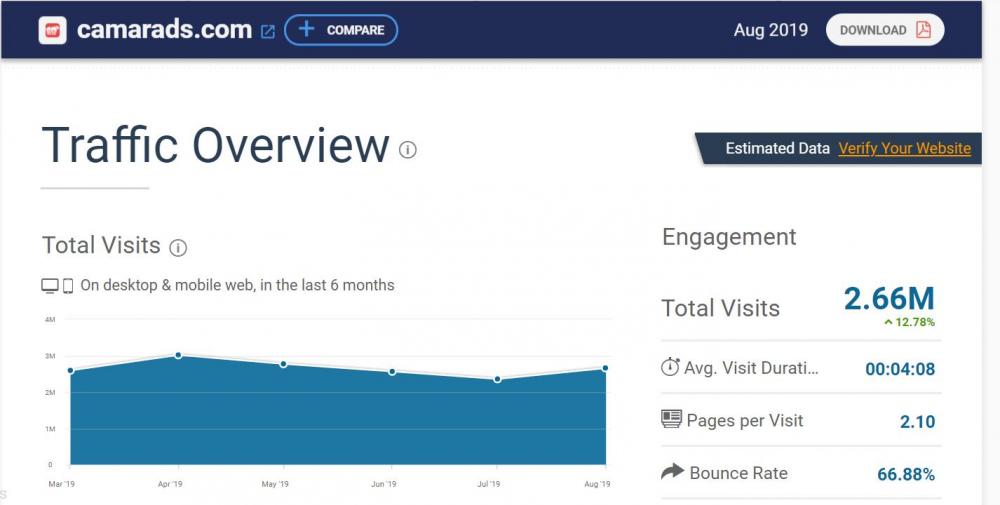1000x505 pixels.
Task: Click the PDF icon in Download button
Action: click(x=923, y=30)
